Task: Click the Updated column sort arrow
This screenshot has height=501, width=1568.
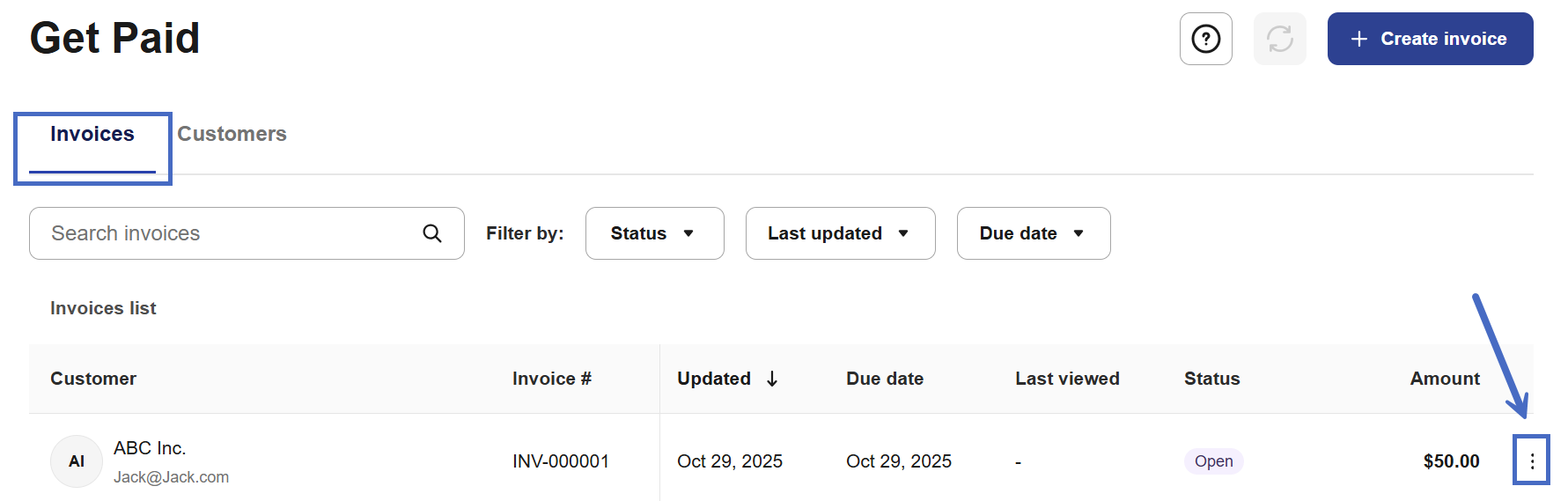Action: [x=772, y=379]
